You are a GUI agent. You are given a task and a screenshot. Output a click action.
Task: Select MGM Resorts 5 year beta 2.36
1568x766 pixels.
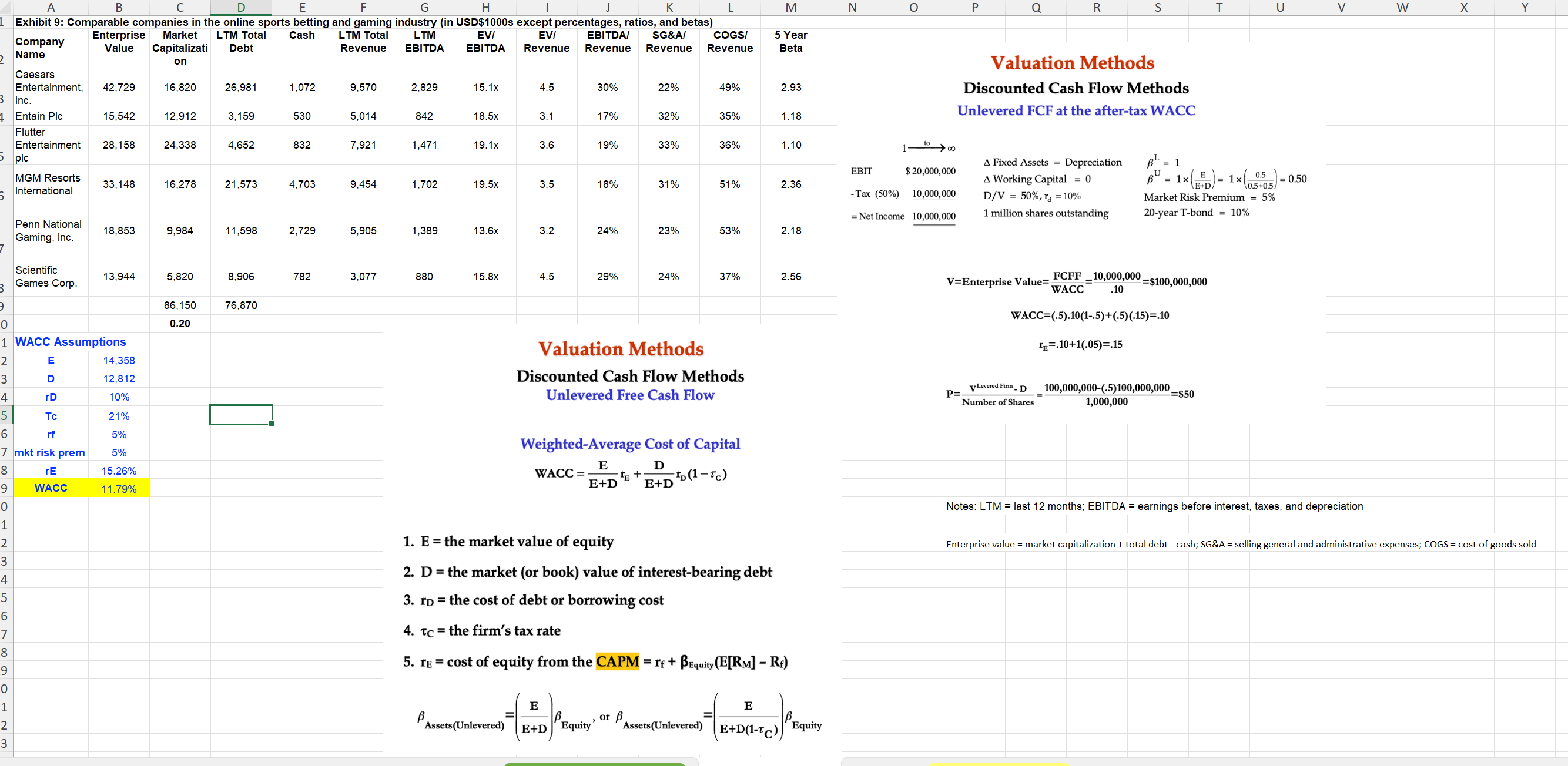pyautogui.click(x=790, y=184)
